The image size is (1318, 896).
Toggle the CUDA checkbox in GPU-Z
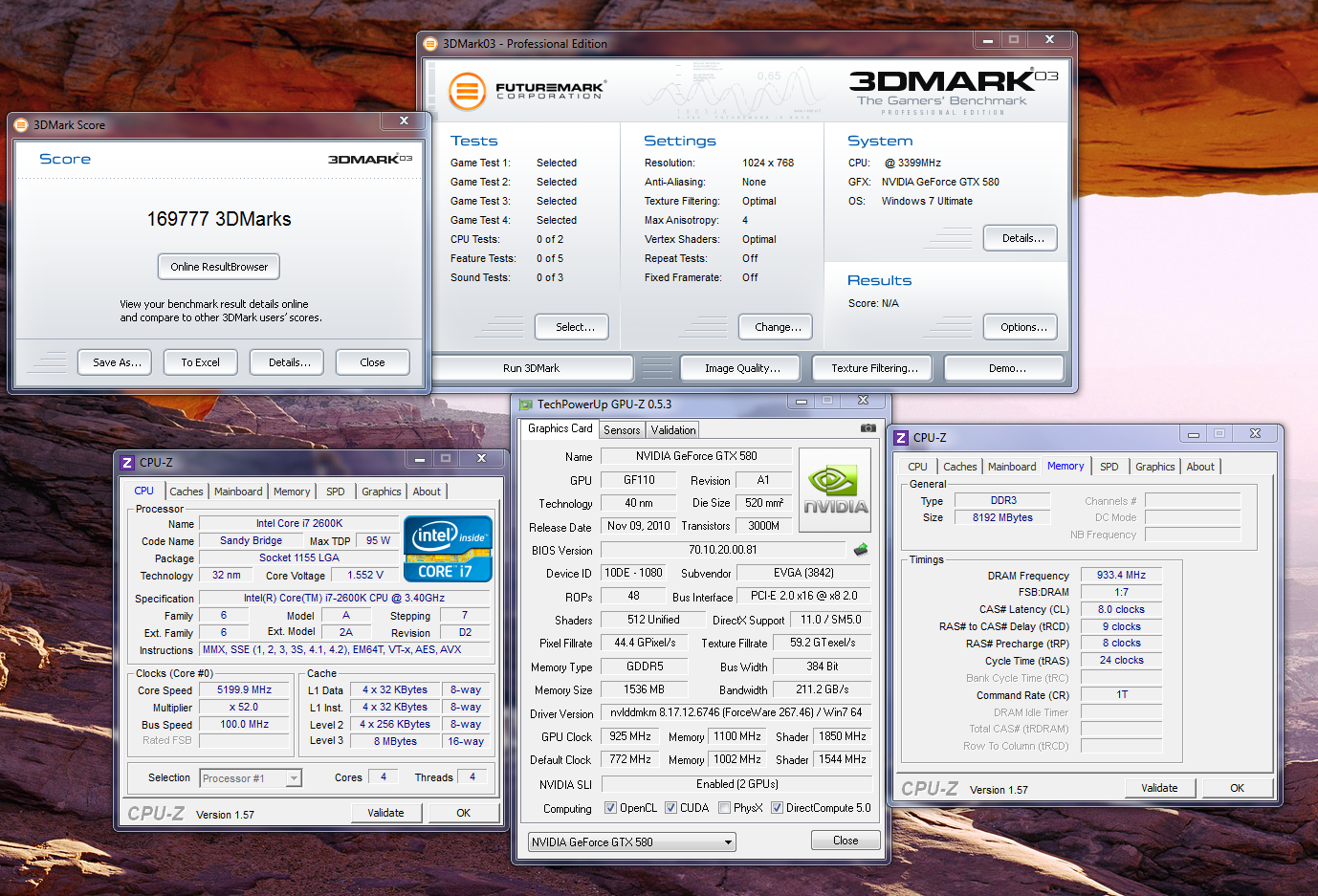coord(670,808)
